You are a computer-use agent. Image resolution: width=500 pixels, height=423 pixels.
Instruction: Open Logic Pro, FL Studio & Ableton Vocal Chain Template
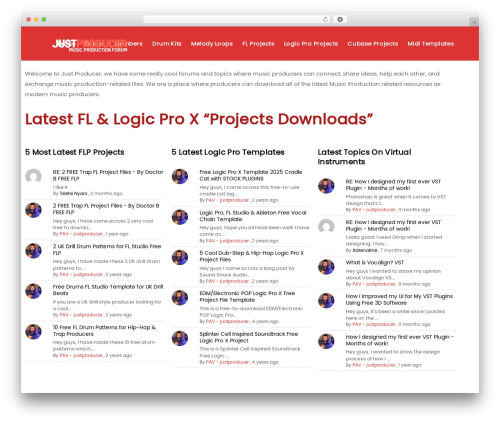click(x=253, y=216)
